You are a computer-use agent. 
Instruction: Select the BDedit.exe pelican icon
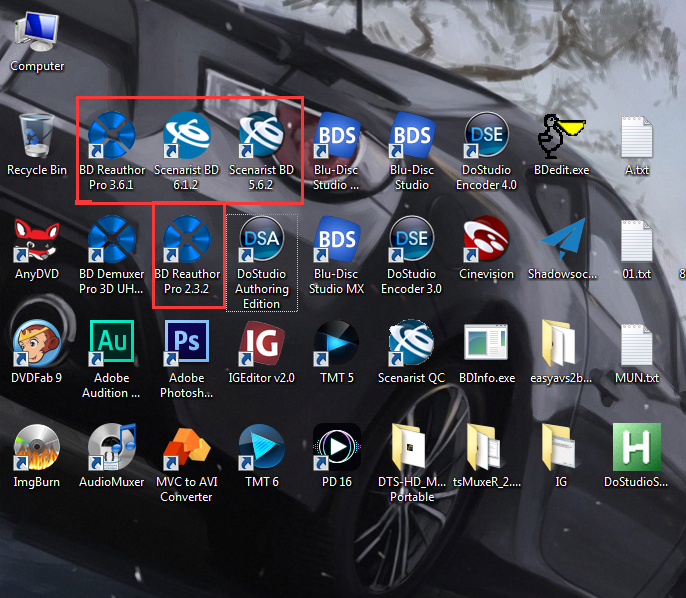561,136
